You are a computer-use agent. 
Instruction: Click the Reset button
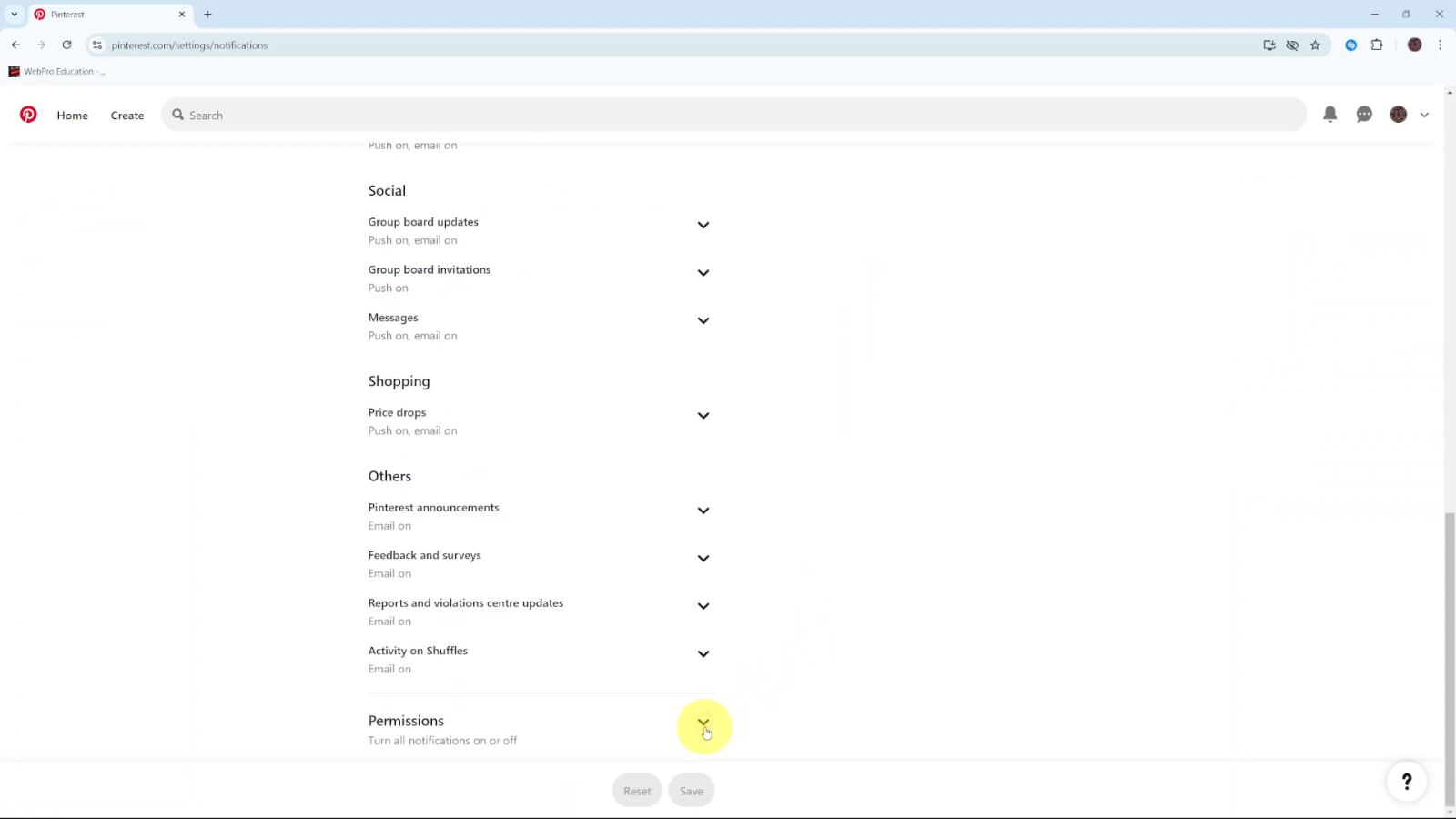637,791
